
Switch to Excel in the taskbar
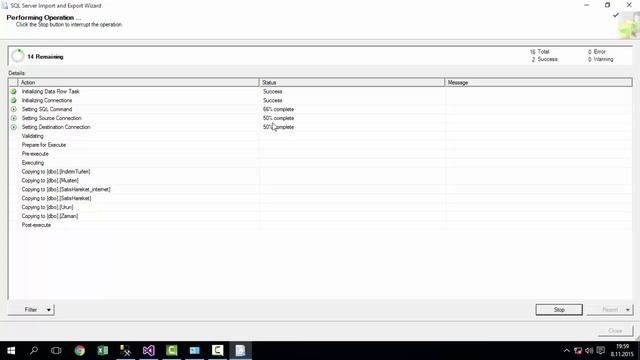click(x=102, y=350)
